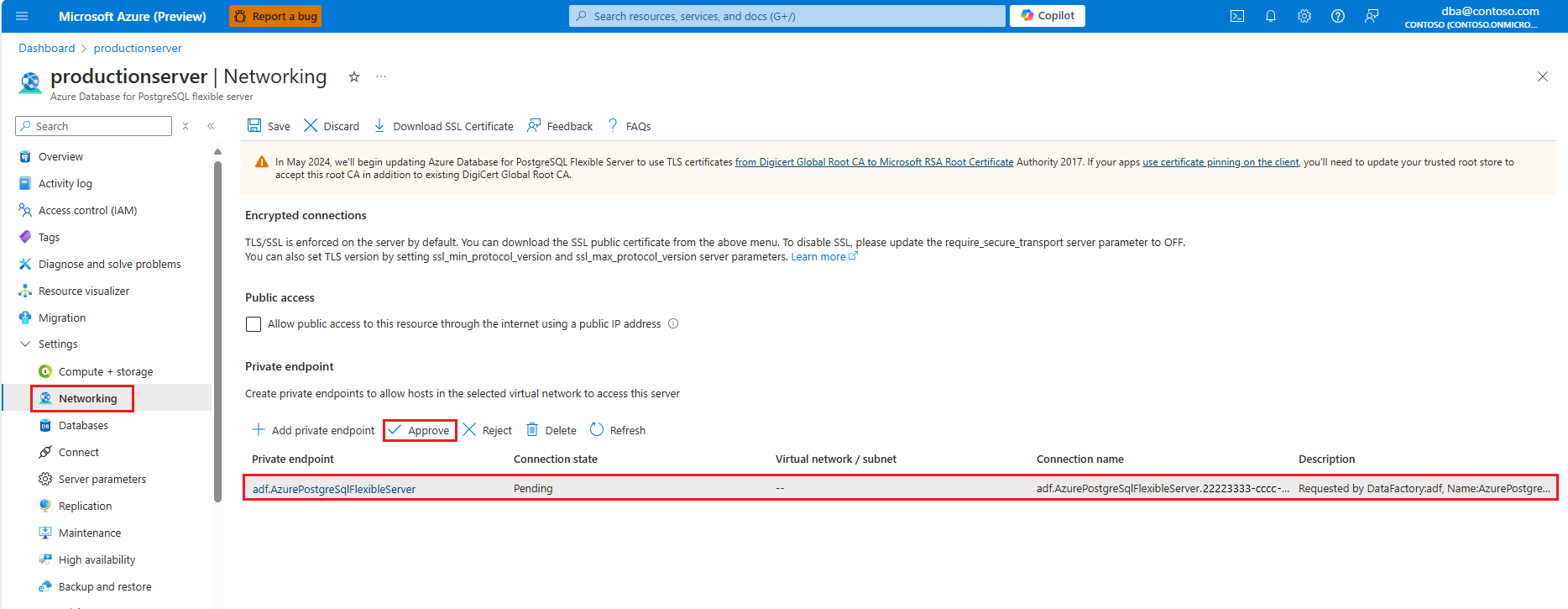
Task: Click the Discard X icon
Action: [311, 125]
